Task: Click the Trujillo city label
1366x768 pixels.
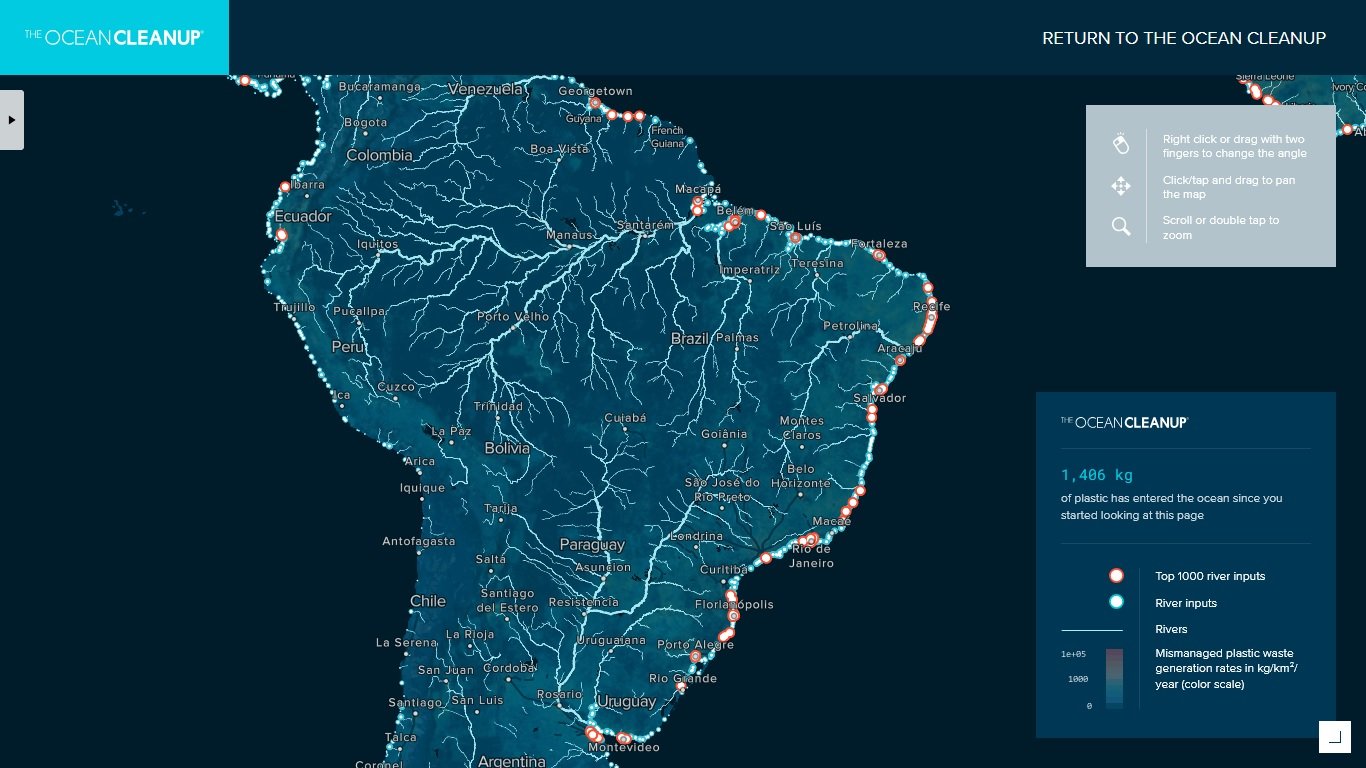Action: [x=294, y=307]
